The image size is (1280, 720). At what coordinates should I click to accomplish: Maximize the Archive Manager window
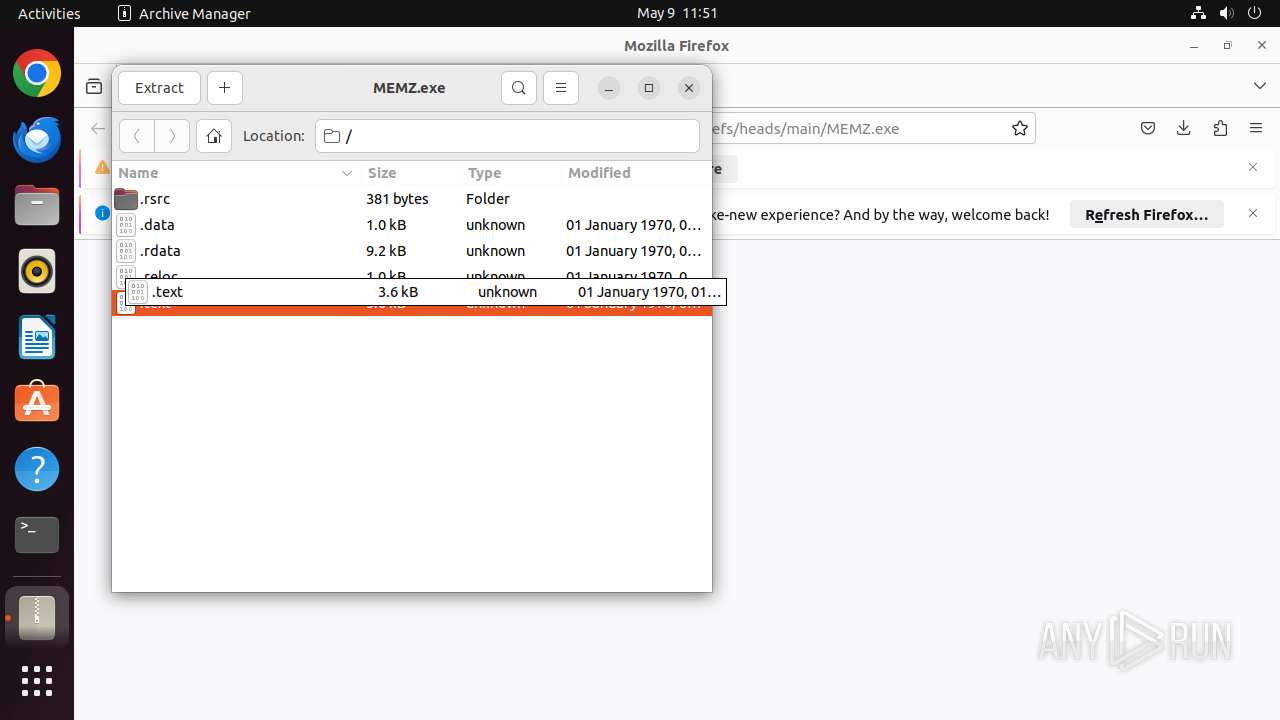[x=649, y=88]
